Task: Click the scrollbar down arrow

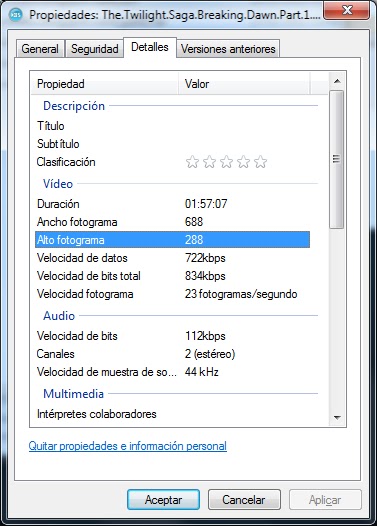Action: [x=337, y=418]
